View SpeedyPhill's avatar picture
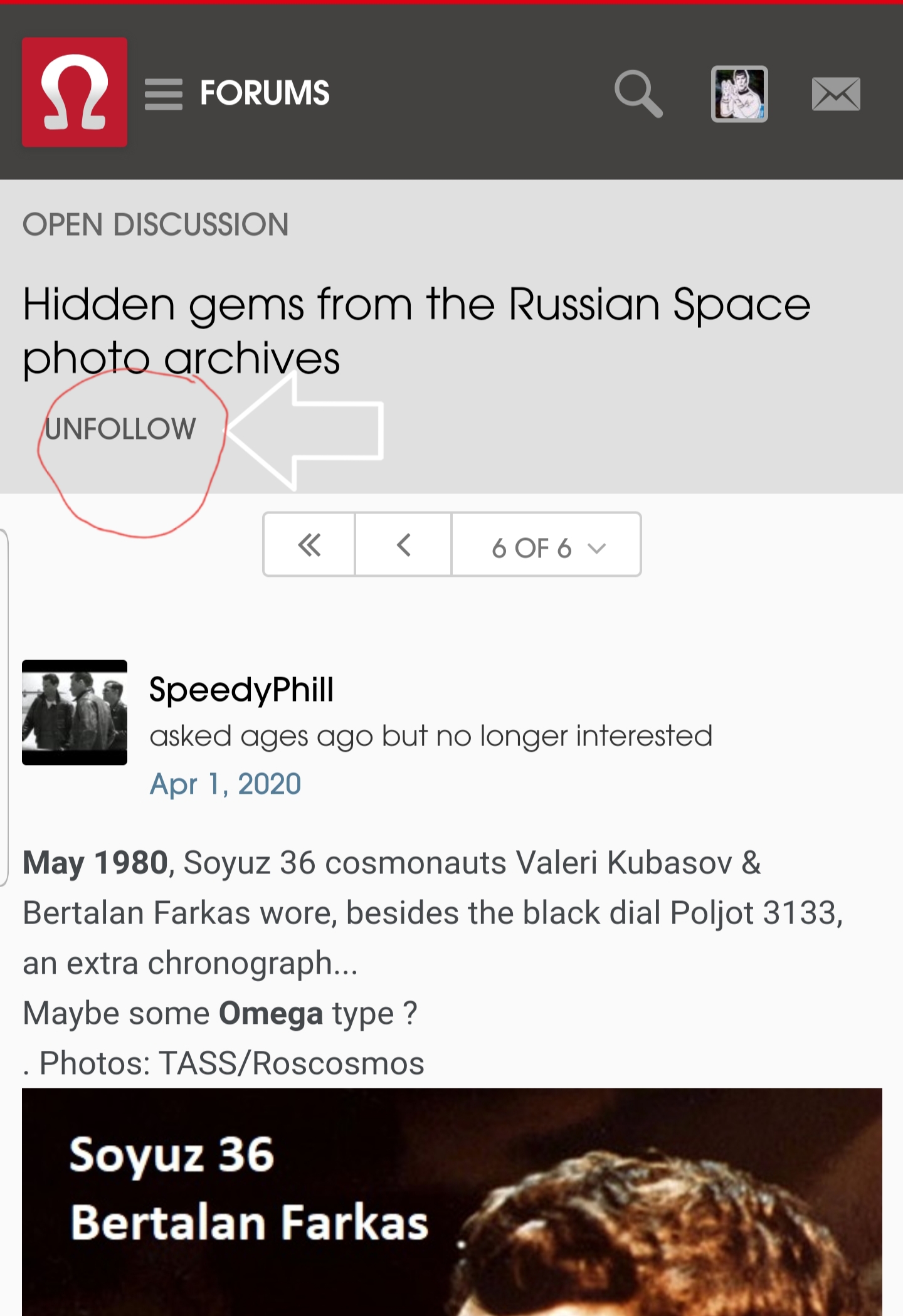Screen dimensions: 903x1316 (x=75, y=712)
